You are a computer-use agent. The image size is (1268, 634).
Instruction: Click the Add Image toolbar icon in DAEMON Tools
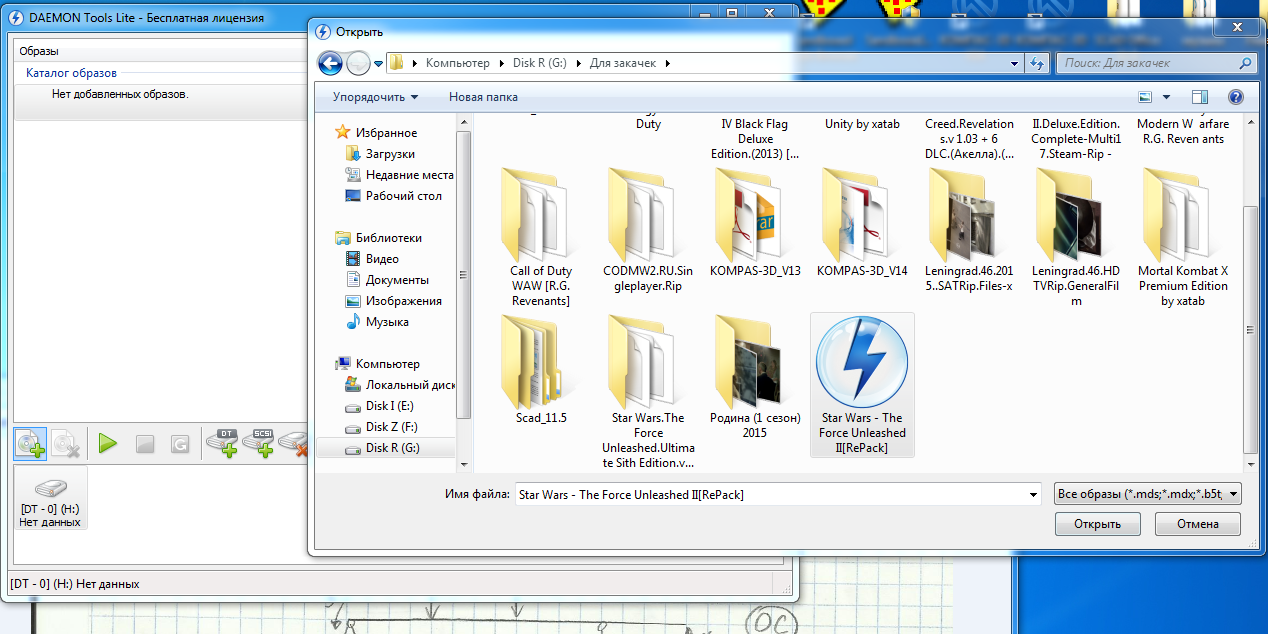[31, 444]
